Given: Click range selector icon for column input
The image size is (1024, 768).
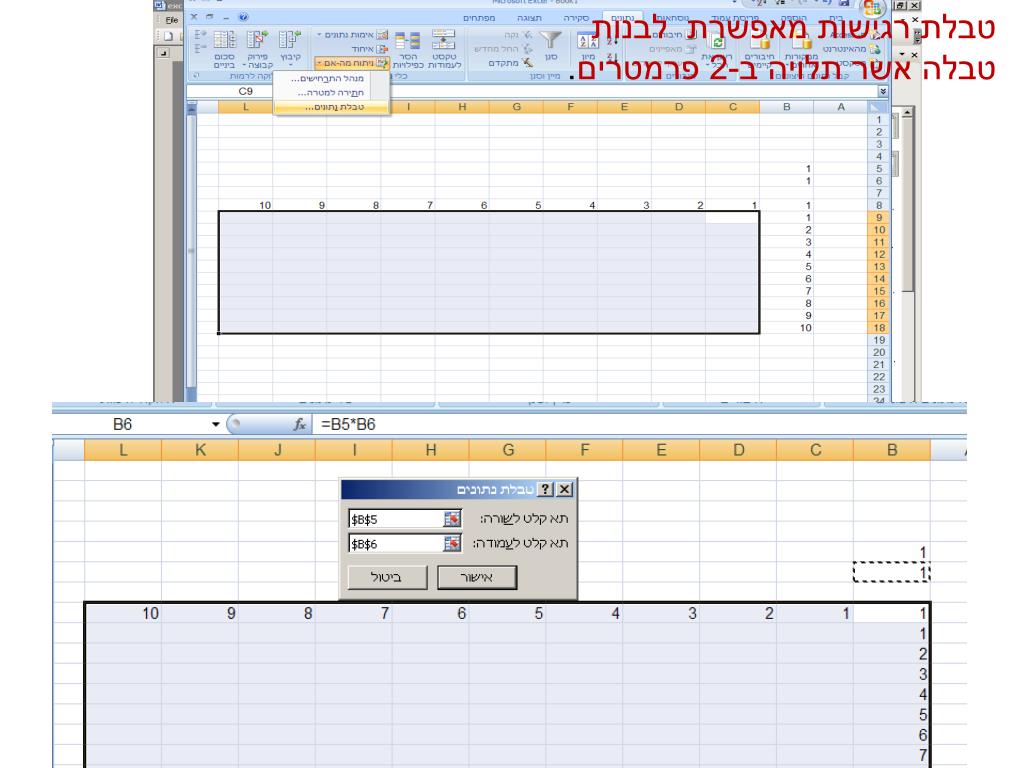Looking at the screenshot, I should (451, 543).
